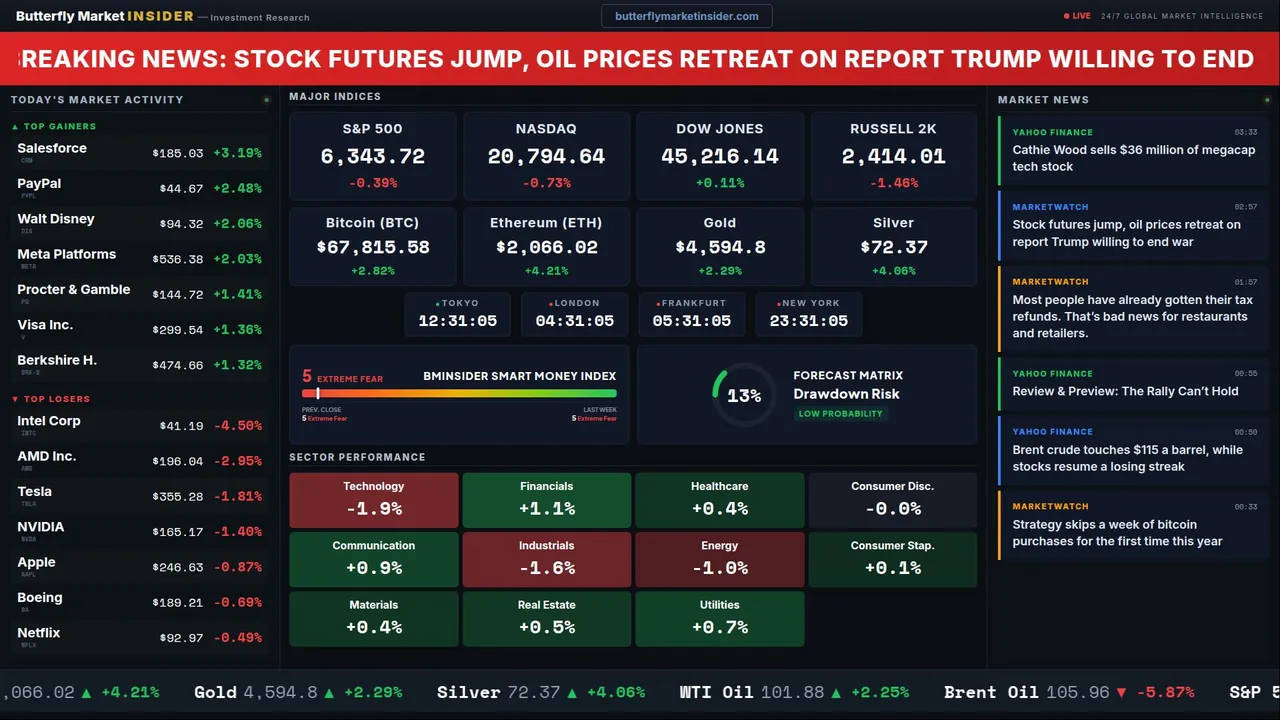Click the green status dot beside Today's Market Activity

(x=266, y=100)
